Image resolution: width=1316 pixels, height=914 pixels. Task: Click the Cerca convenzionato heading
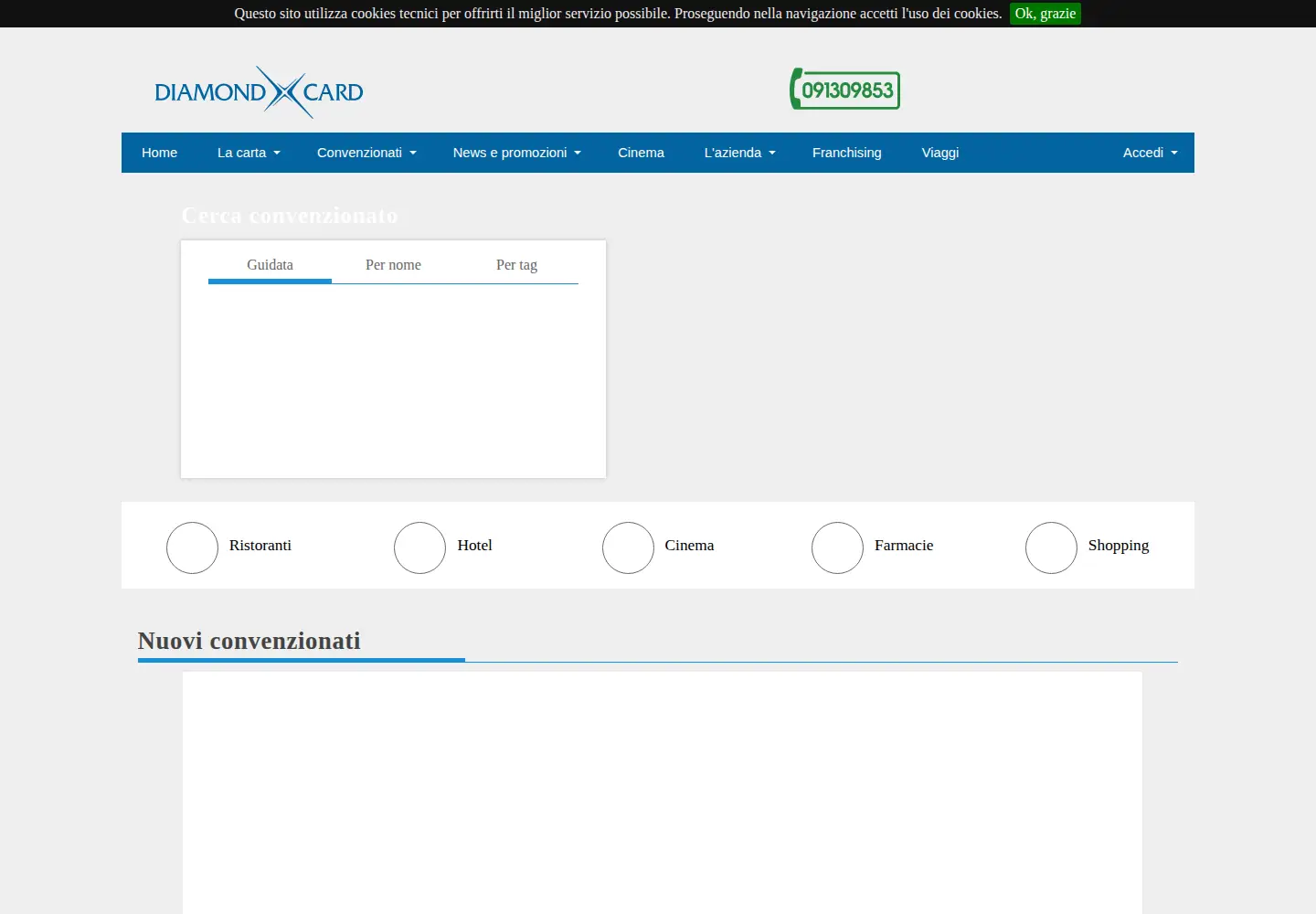click(290, 216)
